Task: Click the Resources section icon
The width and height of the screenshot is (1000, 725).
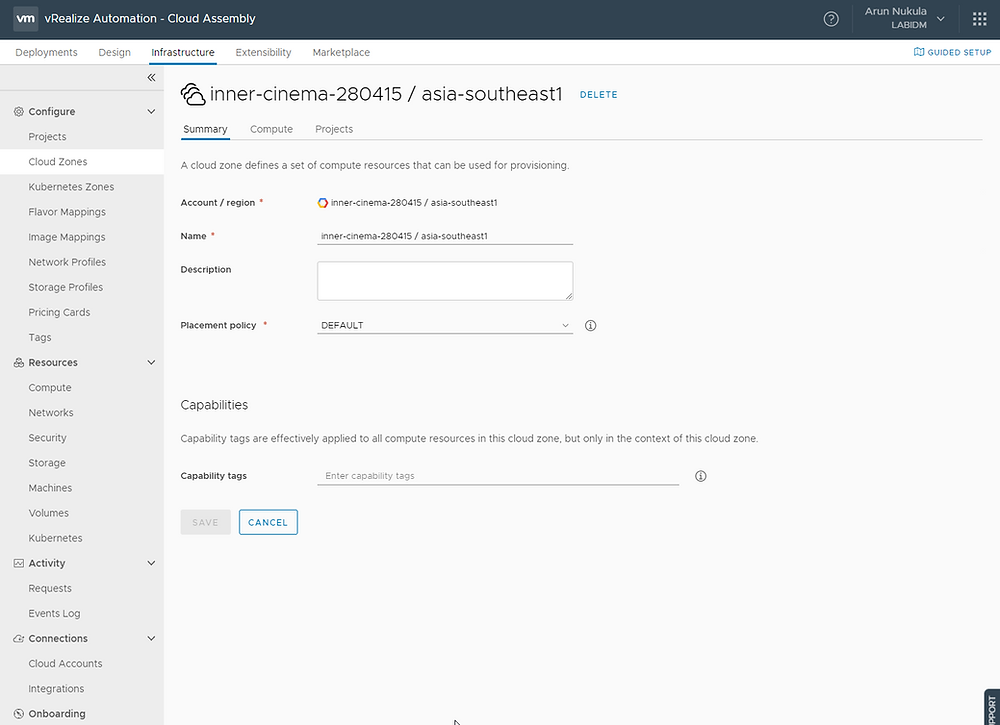Action: point(18,363)
